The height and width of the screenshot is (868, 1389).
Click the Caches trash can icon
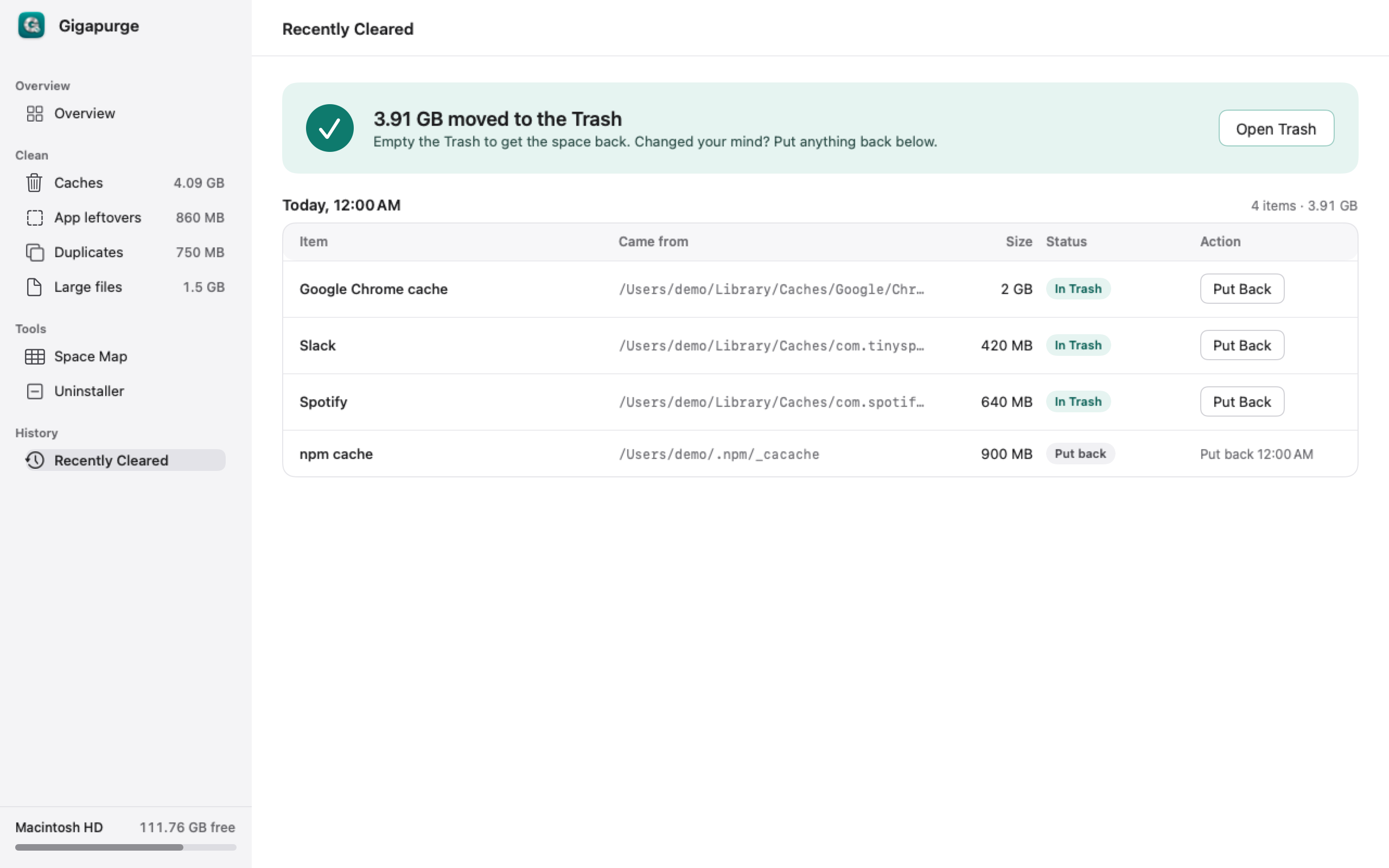(x=34, y=183)
